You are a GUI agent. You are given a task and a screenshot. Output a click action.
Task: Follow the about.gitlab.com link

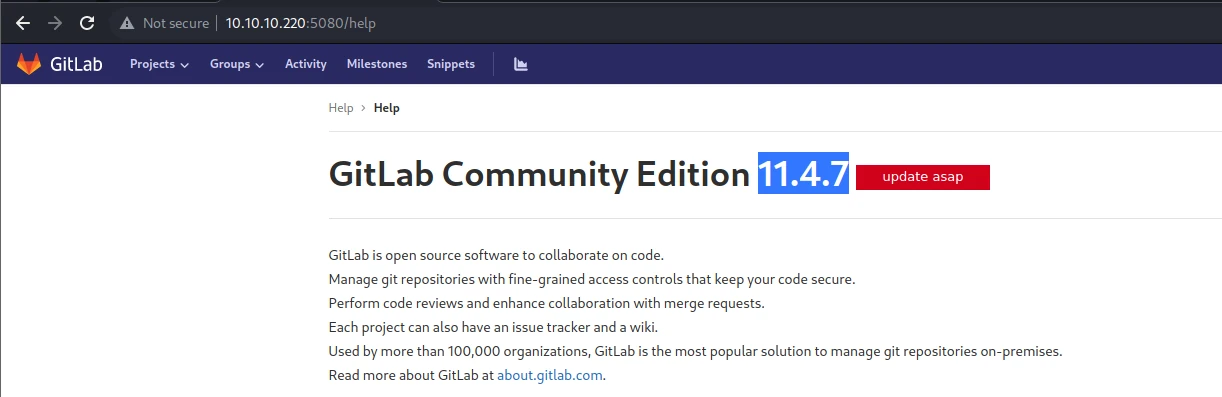click(x=551, y=376)
